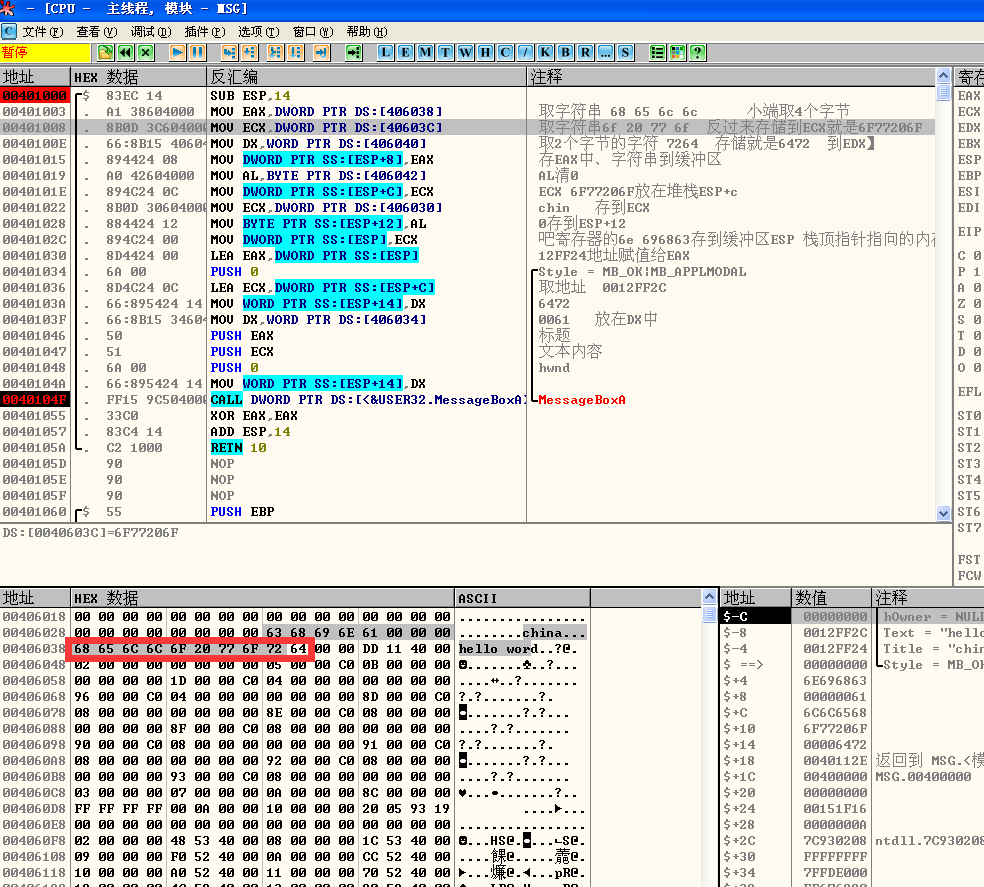
Task: Open the Breakpoints window (B button)
Action: pos(565,53)
